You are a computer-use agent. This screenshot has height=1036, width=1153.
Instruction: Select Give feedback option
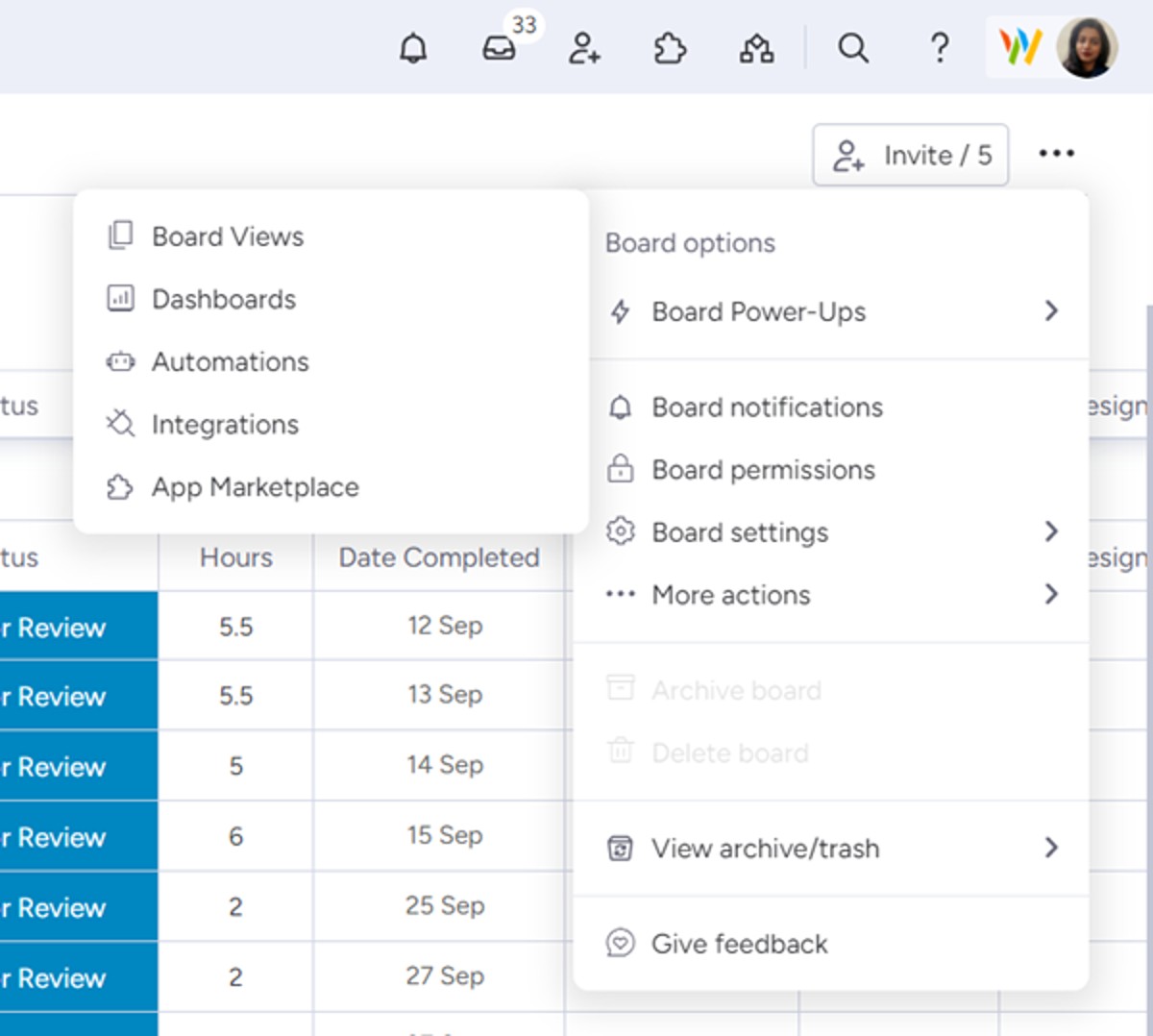tap(832, 944)
